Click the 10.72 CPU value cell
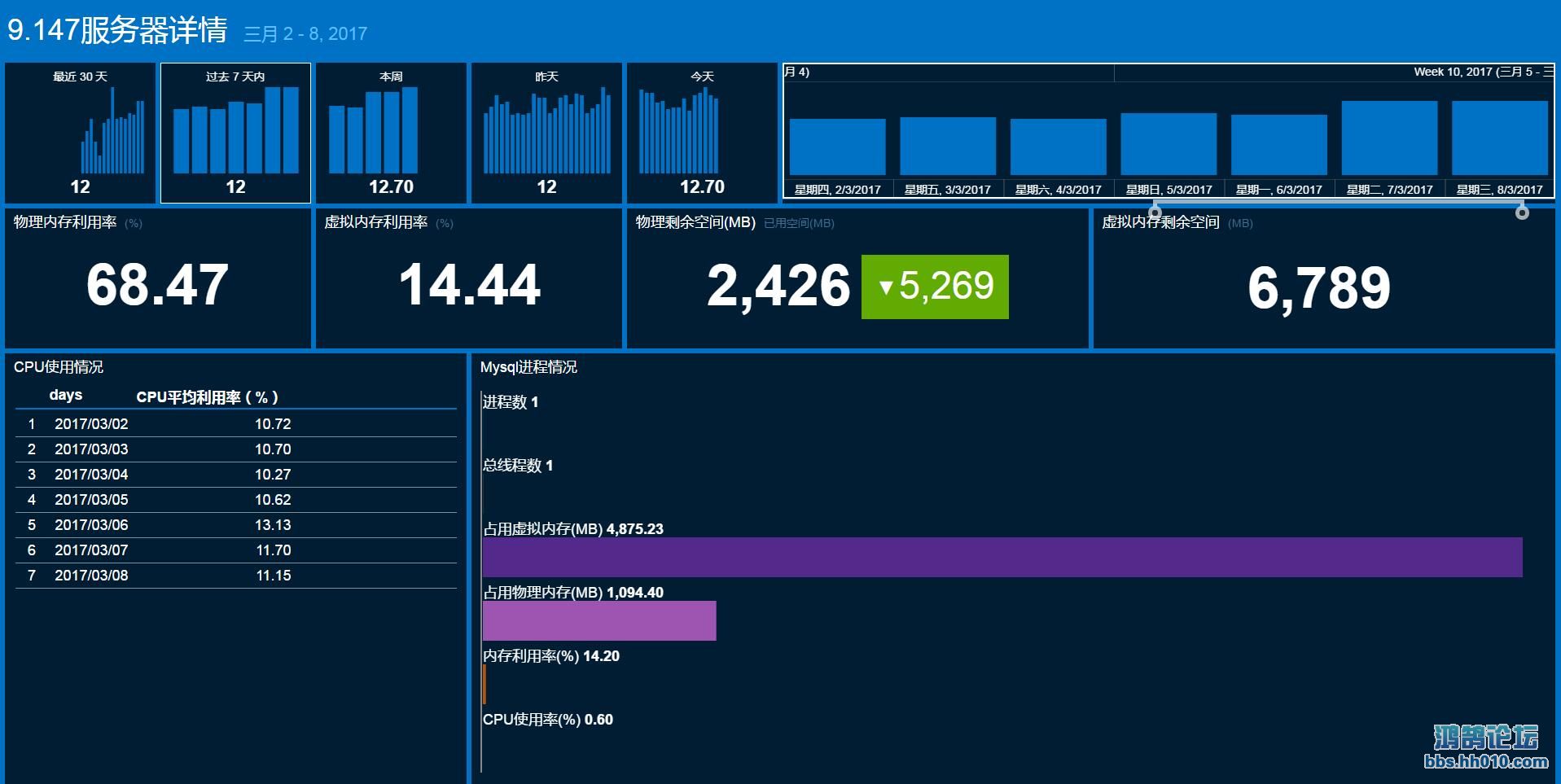Screen dimensions: 1561x784 click(273, 424)
